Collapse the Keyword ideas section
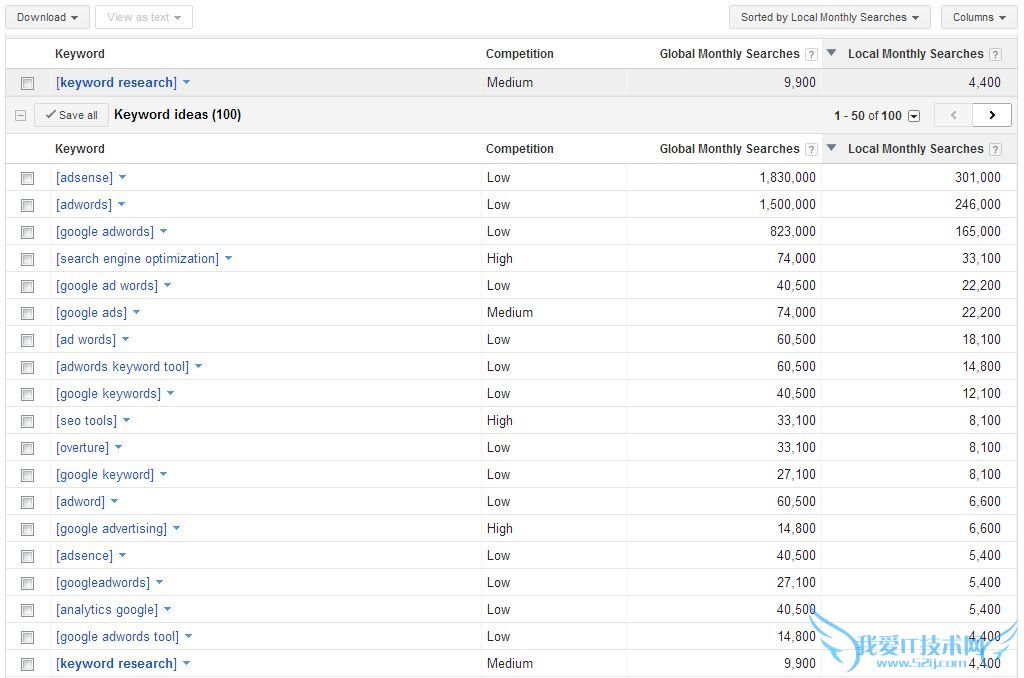1024x678 pixels. 20,116
